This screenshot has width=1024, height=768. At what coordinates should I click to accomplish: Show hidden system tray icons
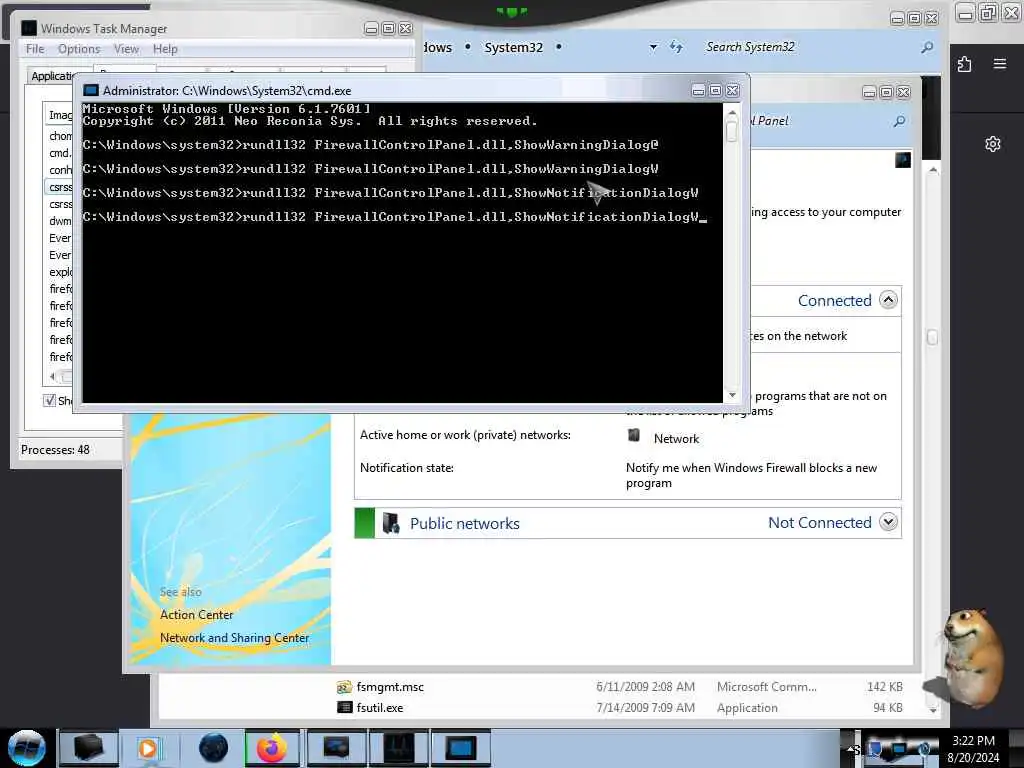pyautogui.click(x=850, y=748)
